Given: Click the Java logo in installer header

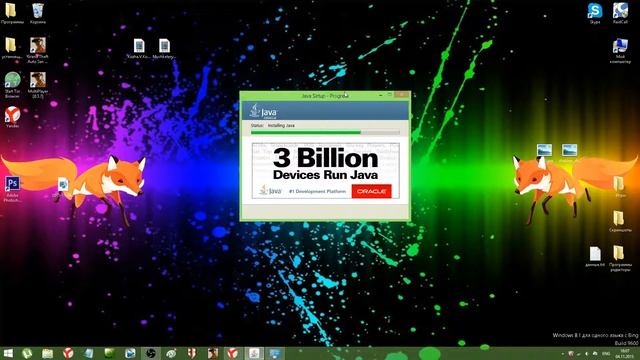Looking at the screenshot, I should 263,111.
